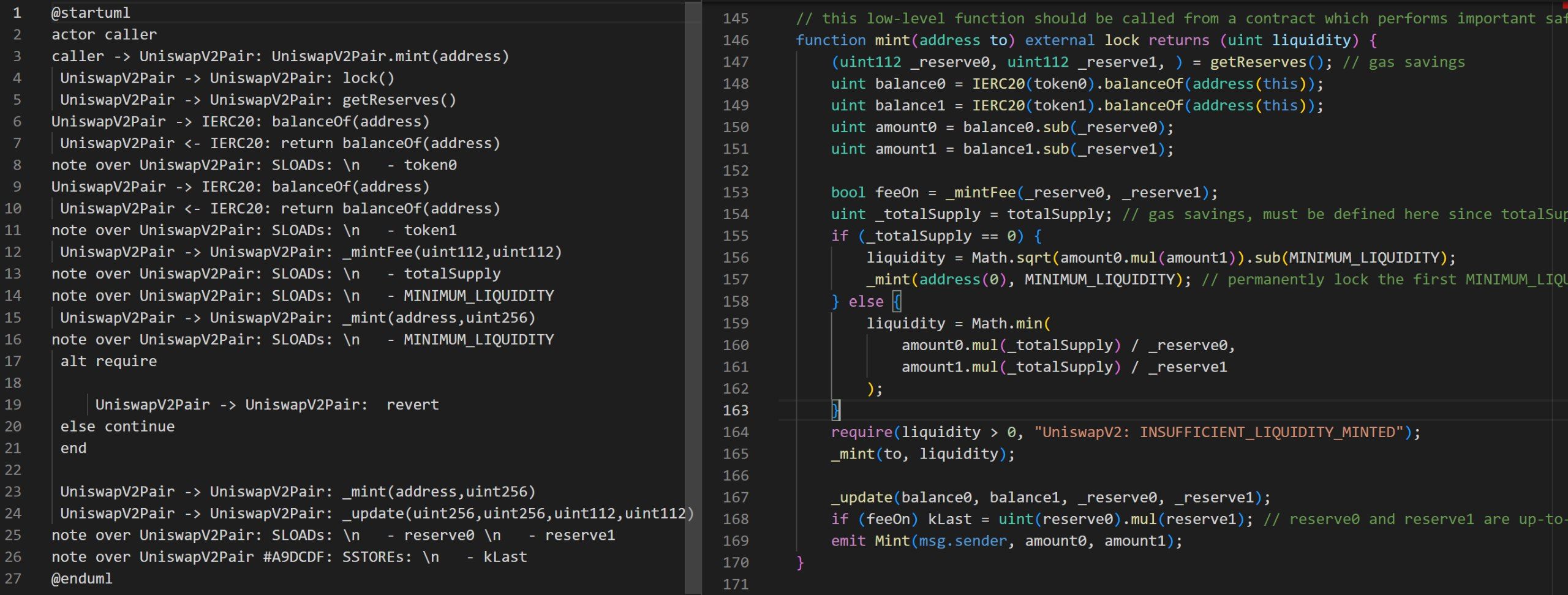The width and height of the screenshot is (1568, 595).
Task: Click the left editor's vertical scrollbar
Action: 693,297
